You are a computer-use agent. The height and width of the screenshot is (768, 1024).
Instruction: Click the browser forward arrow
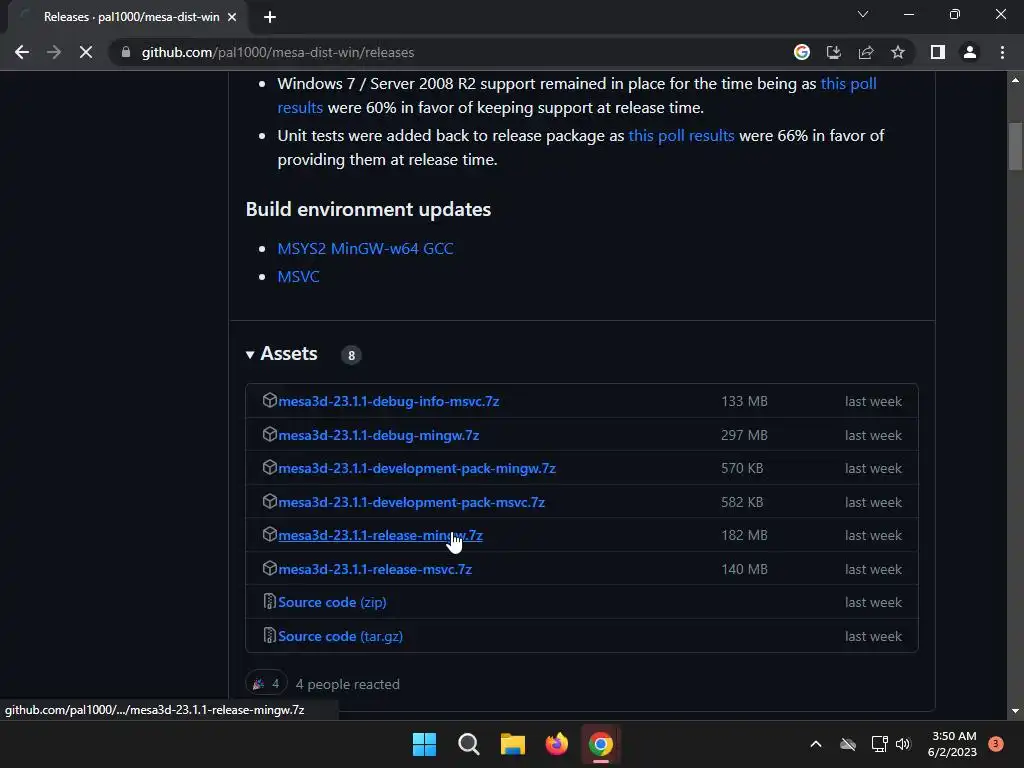point(54,52)
